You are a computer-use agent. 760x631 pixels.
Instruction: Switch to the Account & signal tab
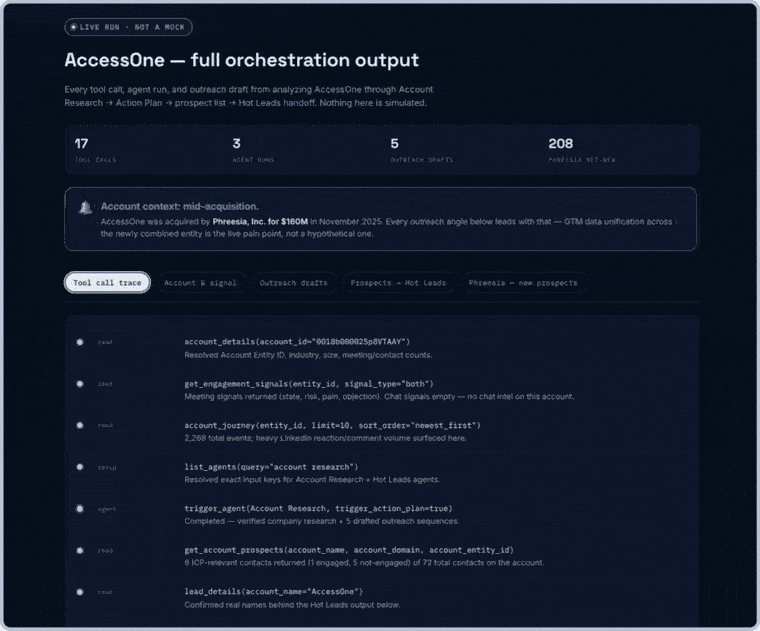(x=200, y=283)
